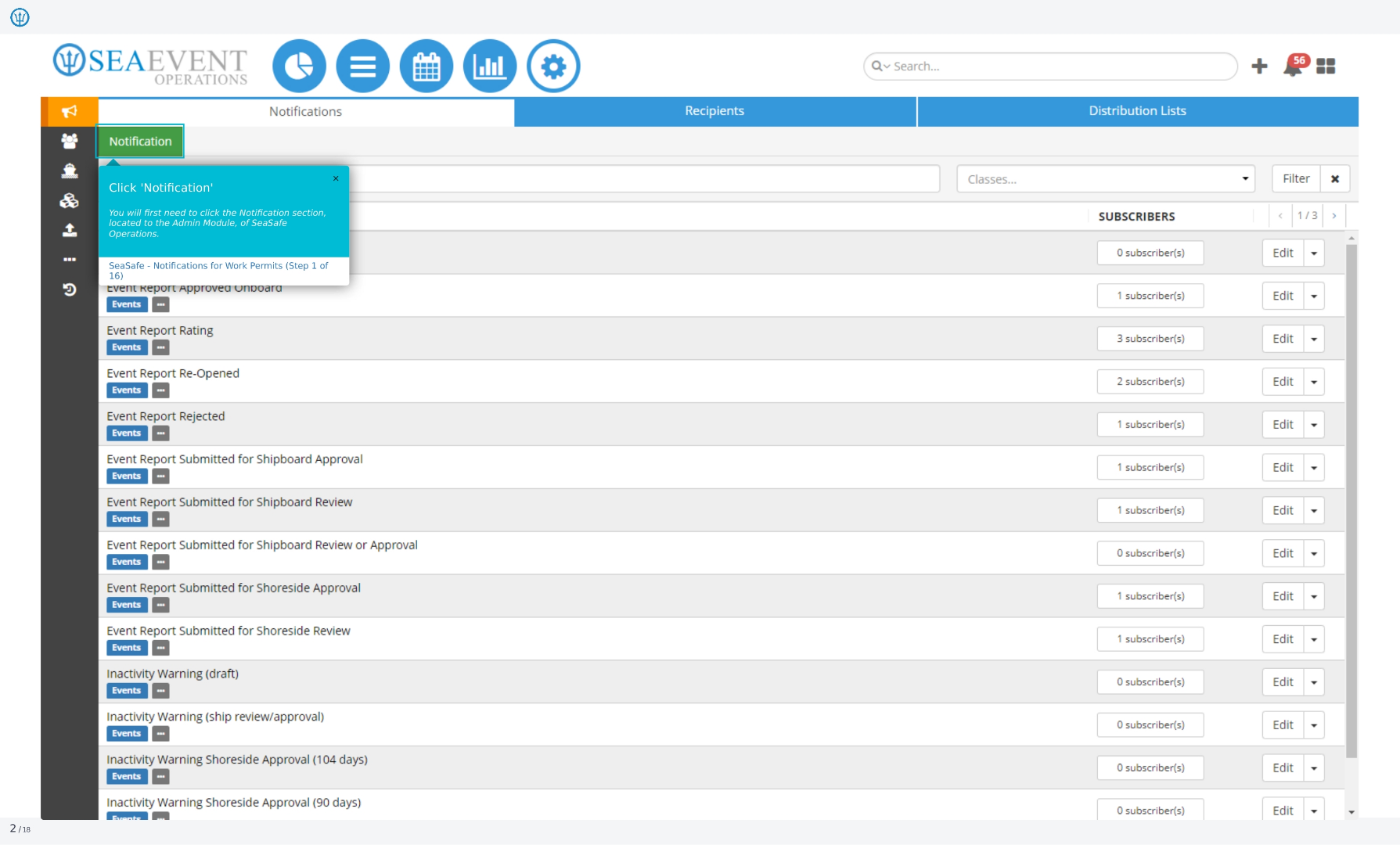The width and height of the screenshot is (1400, 845).
Task: Click ellipsis tag under Inactivity Warning (draft)
Action: pos(160,691)
